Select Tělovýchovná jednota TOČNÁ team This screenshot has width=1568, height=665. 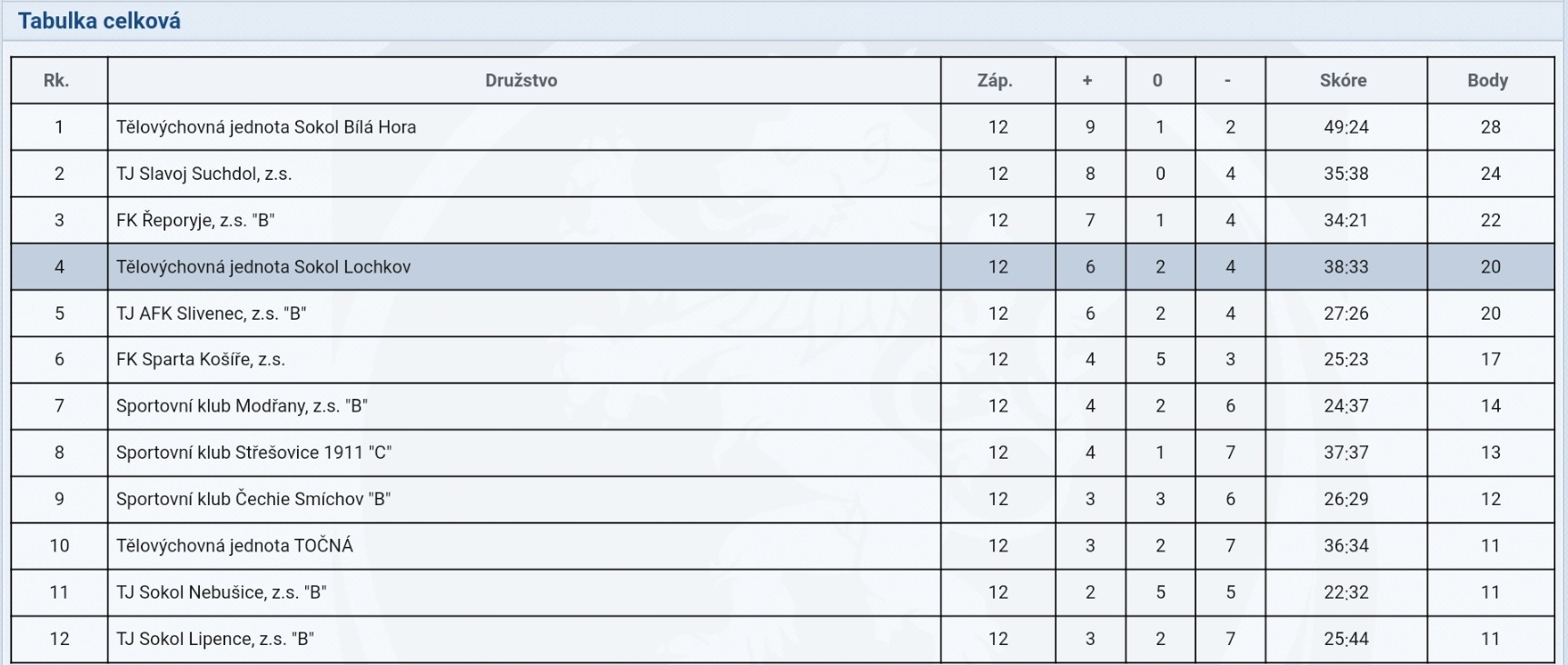pyautogui.click(x=234, y=545)
